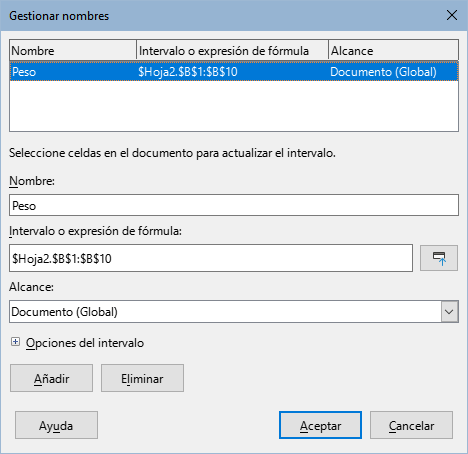The width and height of the screenshot is (468, 454).
Task: Click Documento (Global) cell in list row
Action: (383, 72)
